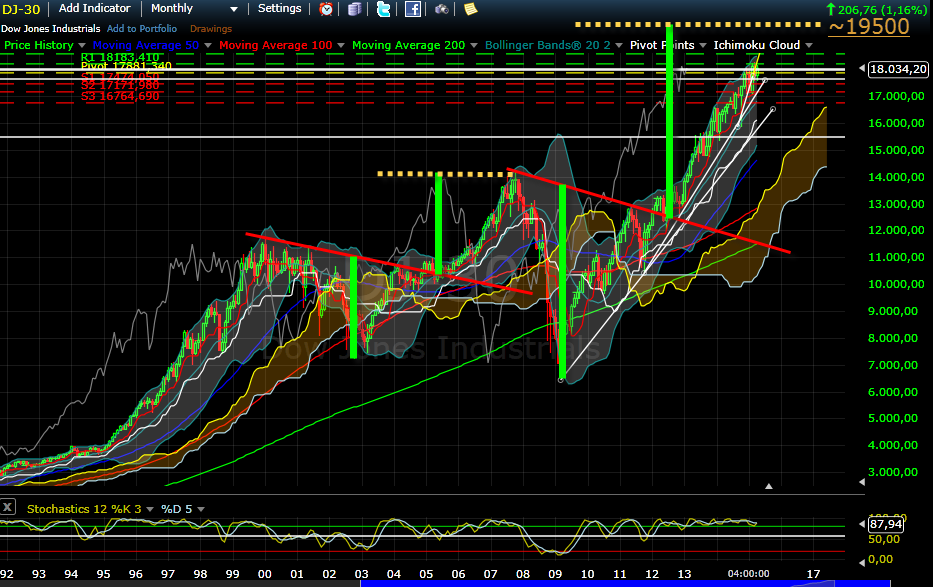Viewport: 933px width, 587px height.
Task: Select the Bollinger Bands 20 2 label
Action: (x=547, y=45)
